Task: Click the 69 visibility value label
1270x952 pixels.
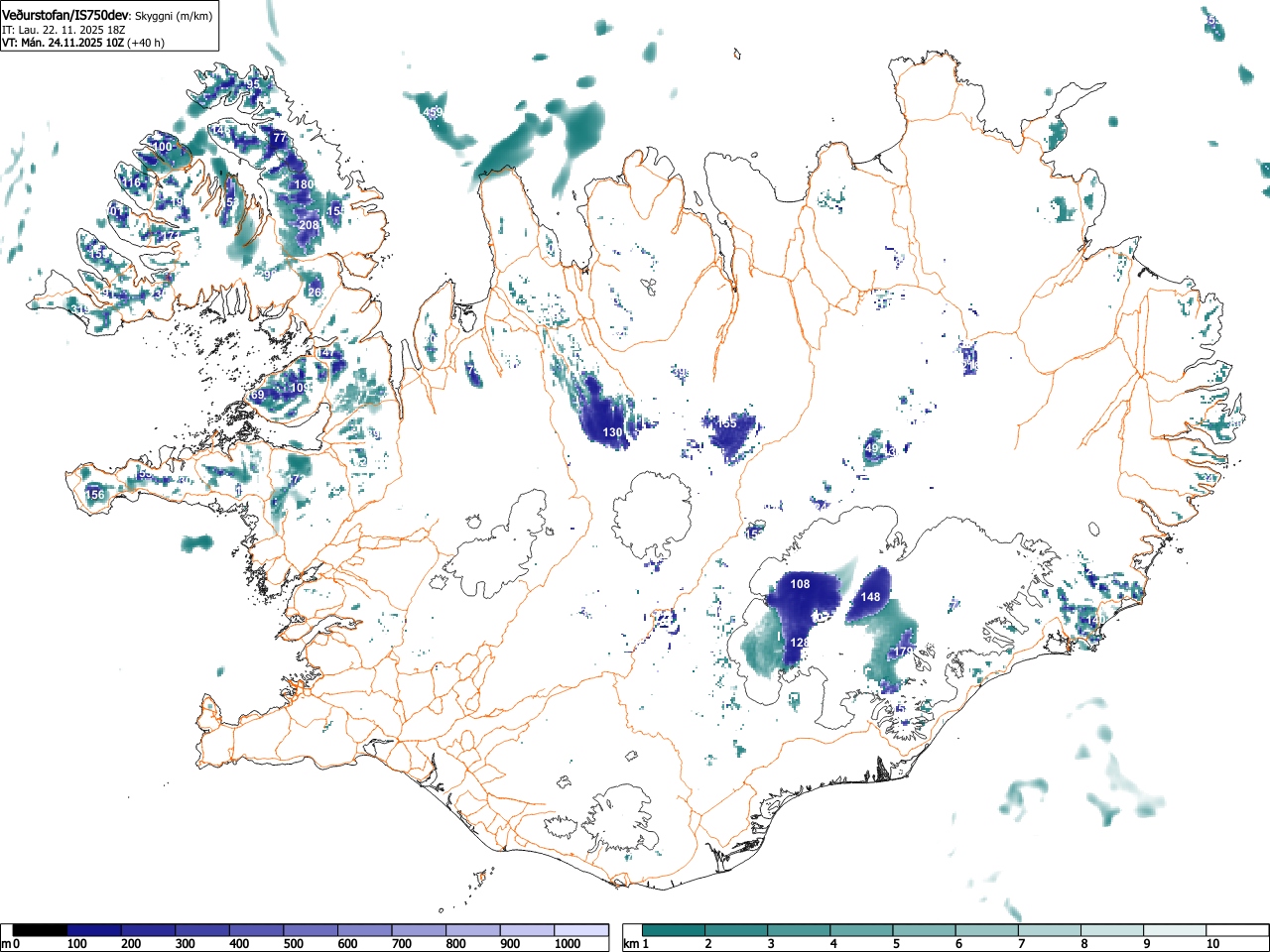Action: [x=257, y=395]
